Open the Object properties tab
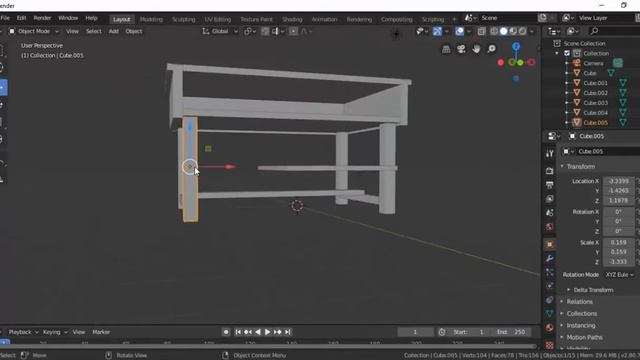 pyautogui.click(x=550, y=244)
